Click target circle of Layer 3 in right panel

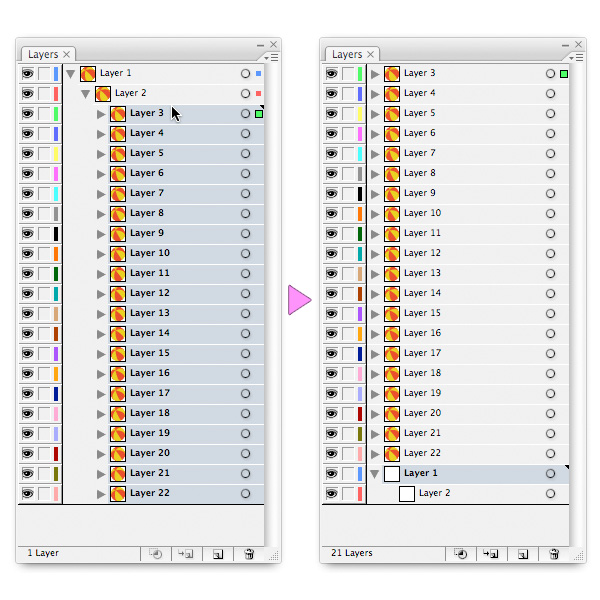tap(550, 73)
